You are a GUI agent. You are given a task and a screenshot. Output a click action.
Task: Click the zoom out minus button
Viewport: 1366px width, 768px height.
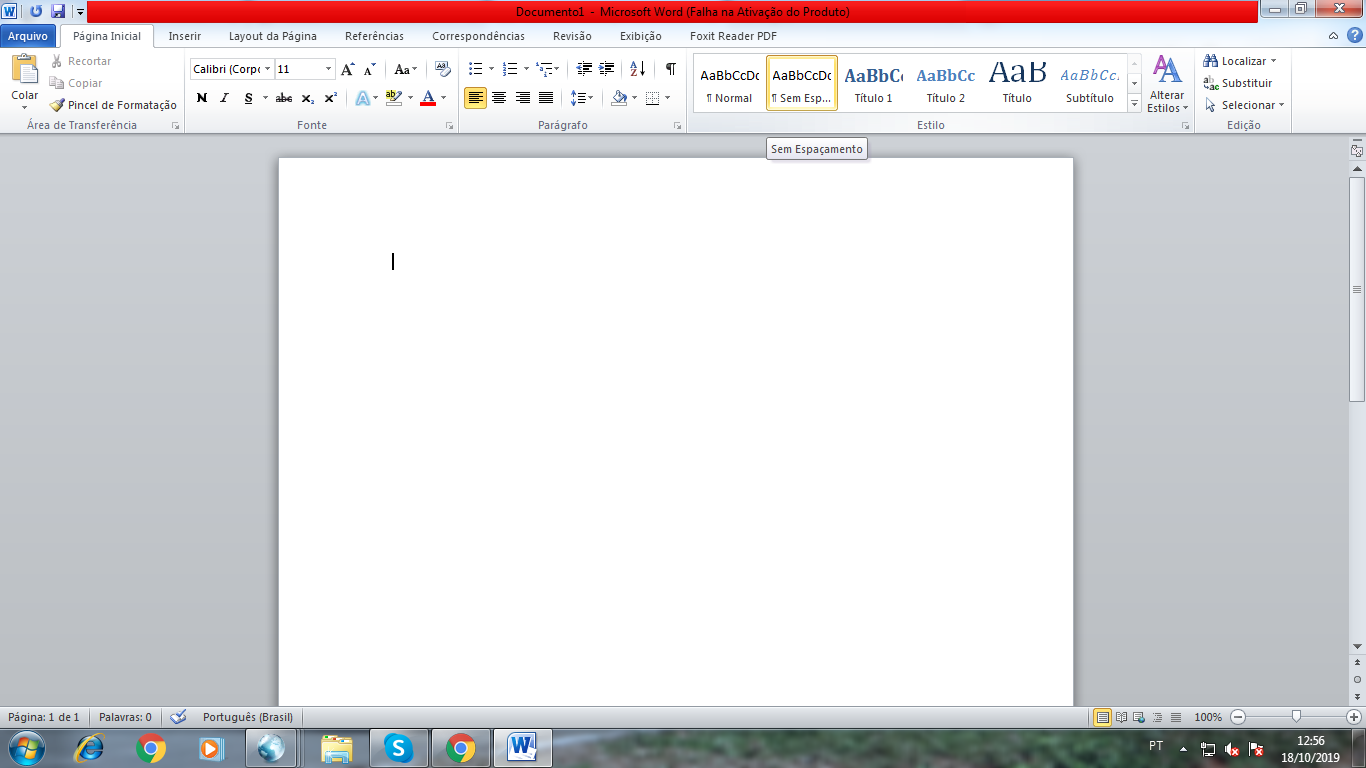click(x=1238, y=717)
